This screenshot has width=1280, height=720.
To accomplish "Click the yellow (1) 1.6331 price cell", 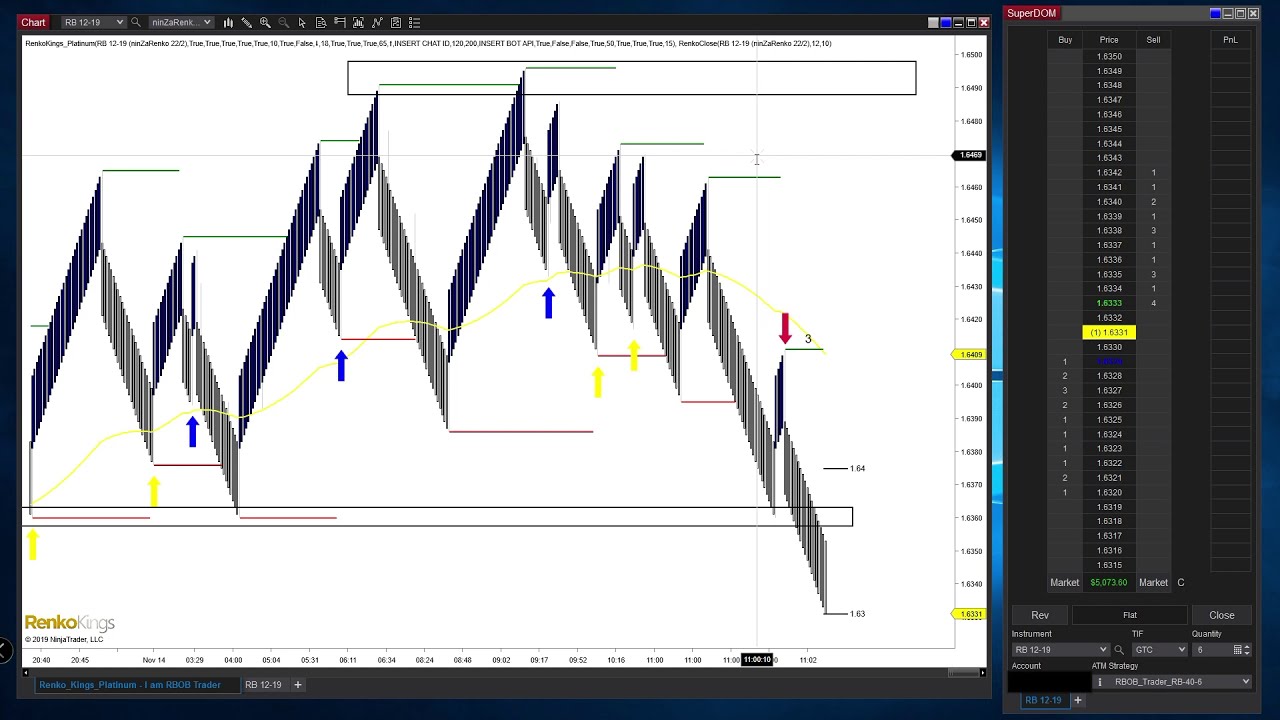I will 1109,332.
